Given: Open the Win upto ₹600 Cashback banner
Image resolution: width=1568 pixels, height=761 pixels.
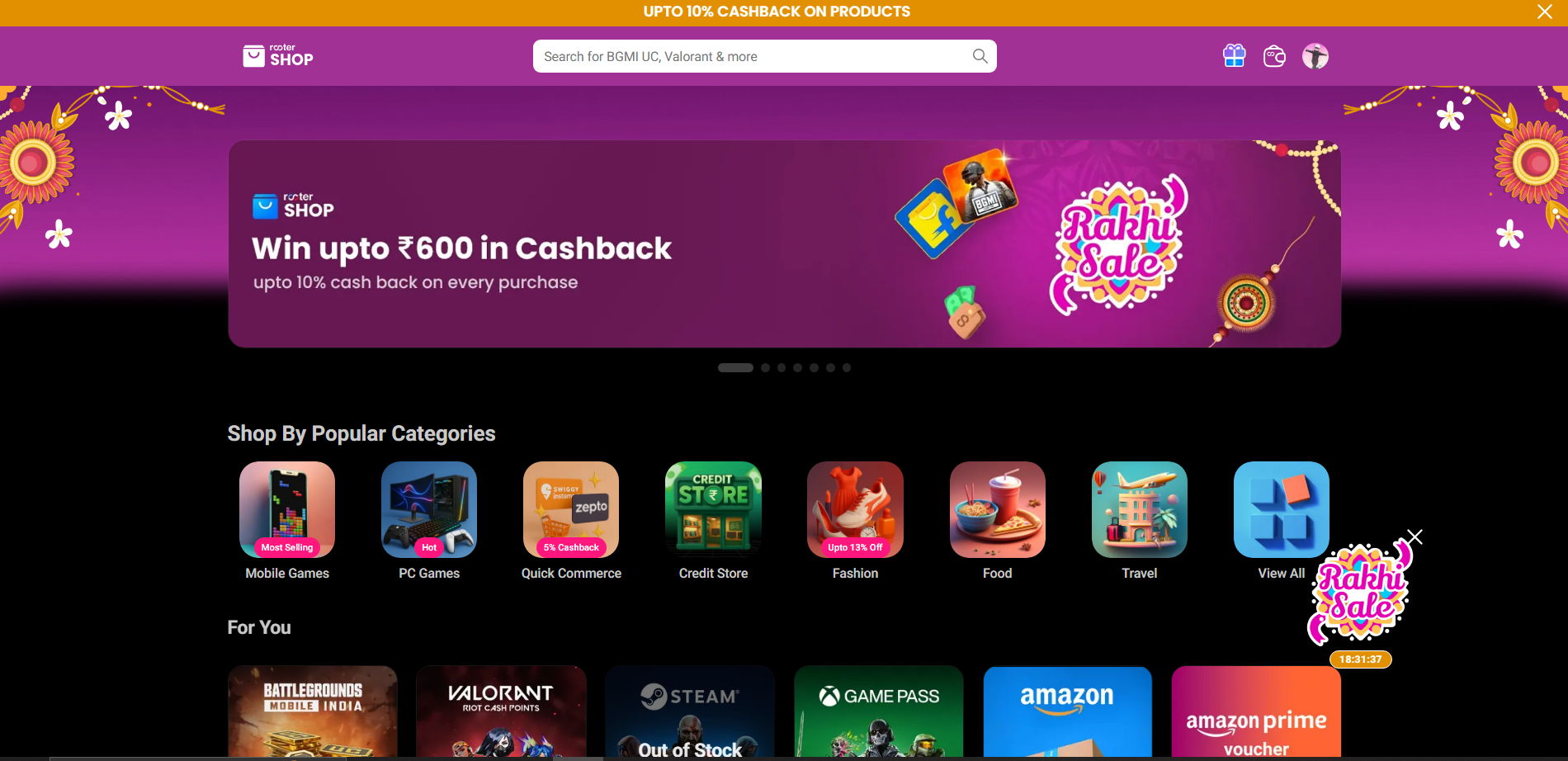Looking at the screenshot, I should pos(784,243).
